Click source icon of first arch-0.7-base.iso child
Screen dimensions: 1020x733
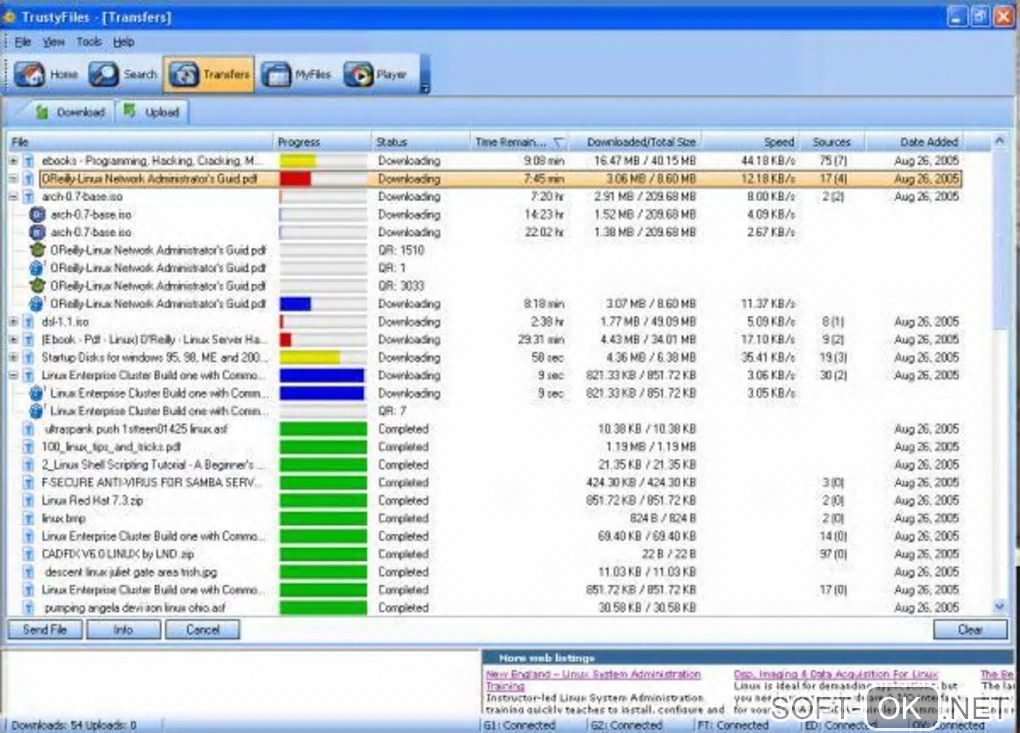click(x=37, y=214)
